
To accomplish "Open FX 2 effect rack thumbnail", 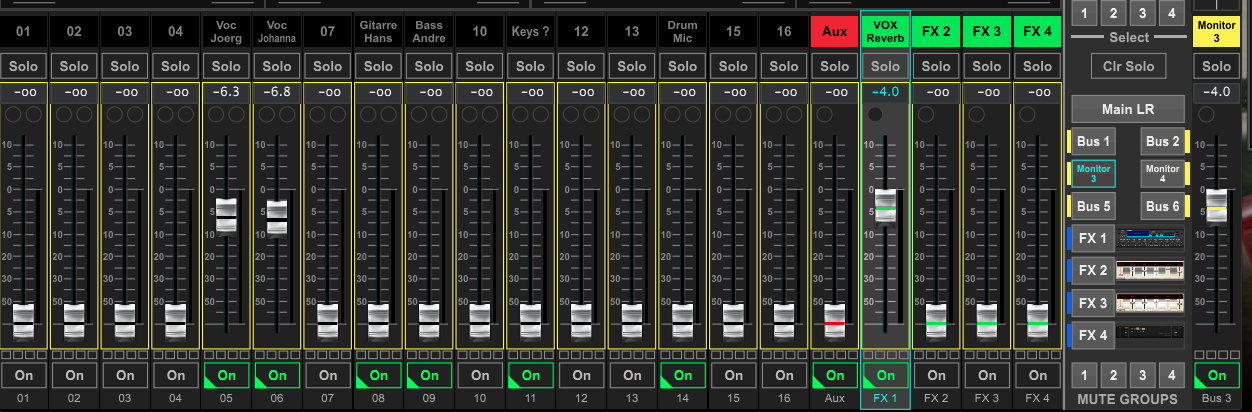I will click(x=1149, y=271).
